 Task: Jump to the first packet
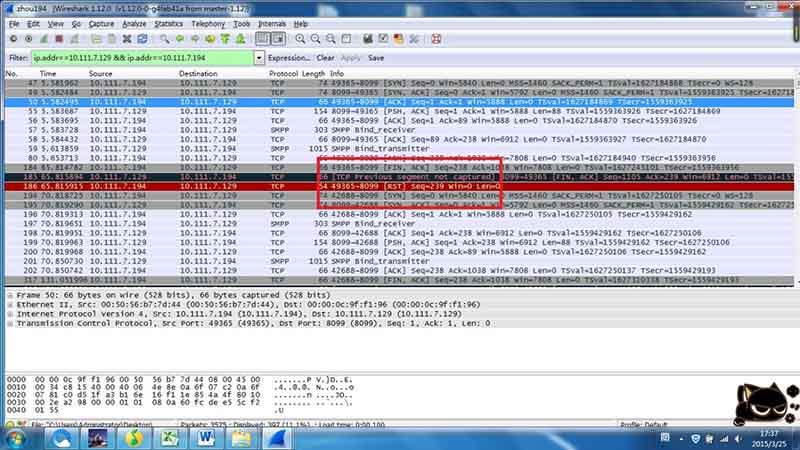[226, 39]
